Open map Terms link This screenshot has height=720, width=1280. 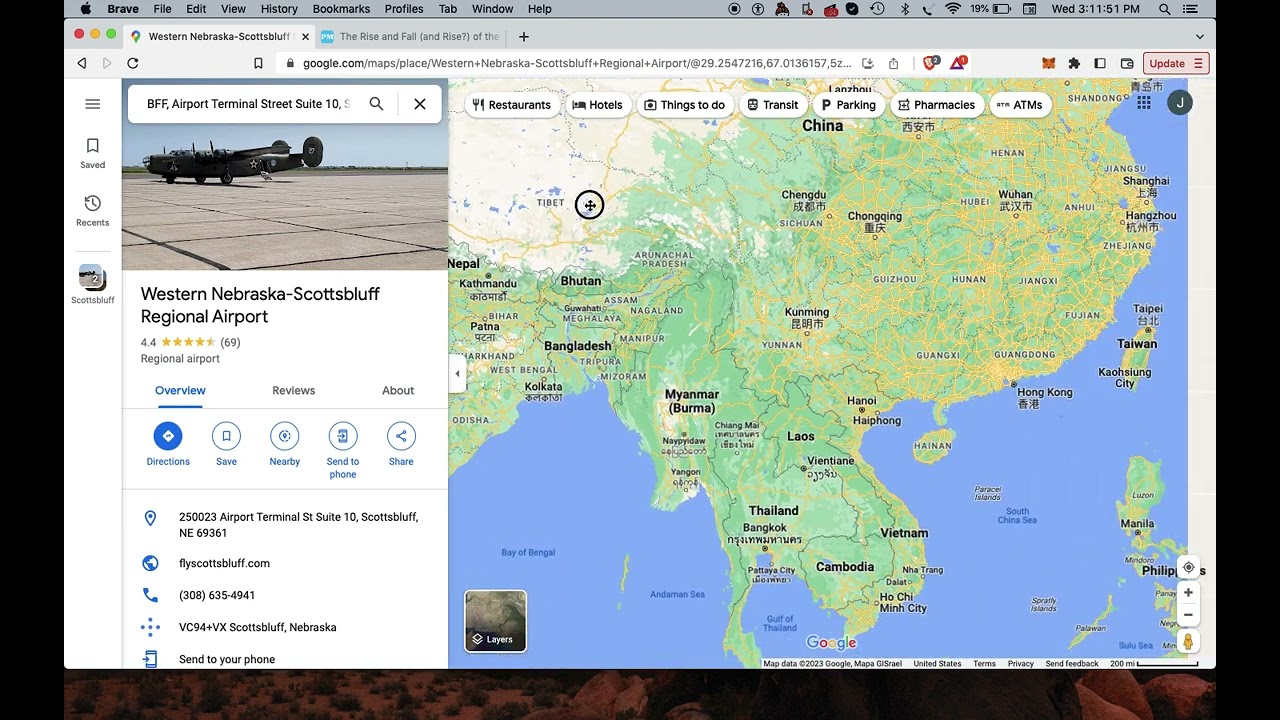tap(985, 664)
